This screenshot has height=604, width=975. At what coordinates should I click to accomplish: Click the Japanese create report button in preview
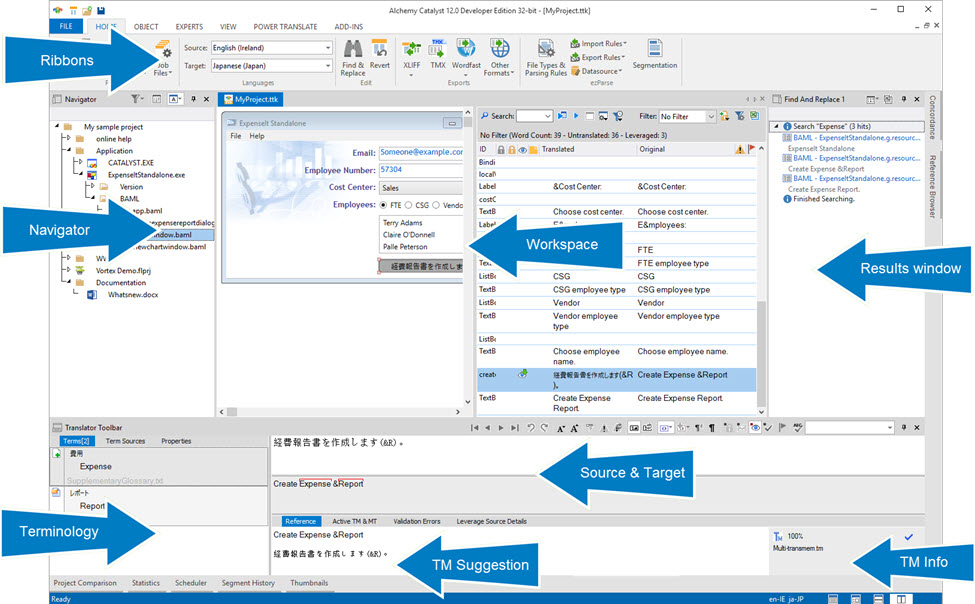coord(421,266)
